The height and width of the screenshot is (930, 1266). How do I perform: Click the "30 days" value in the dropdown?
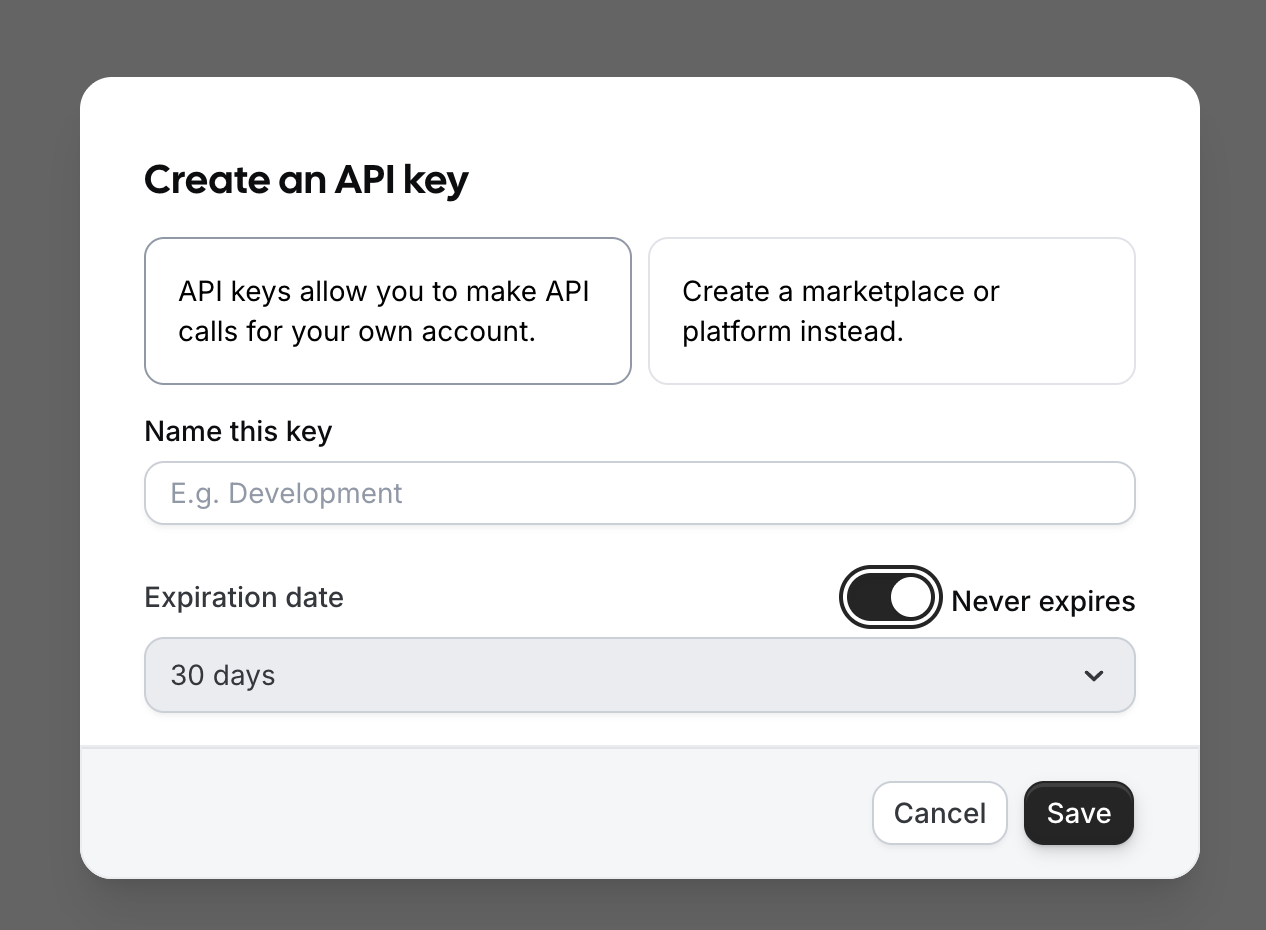click(x=223, y=676)
